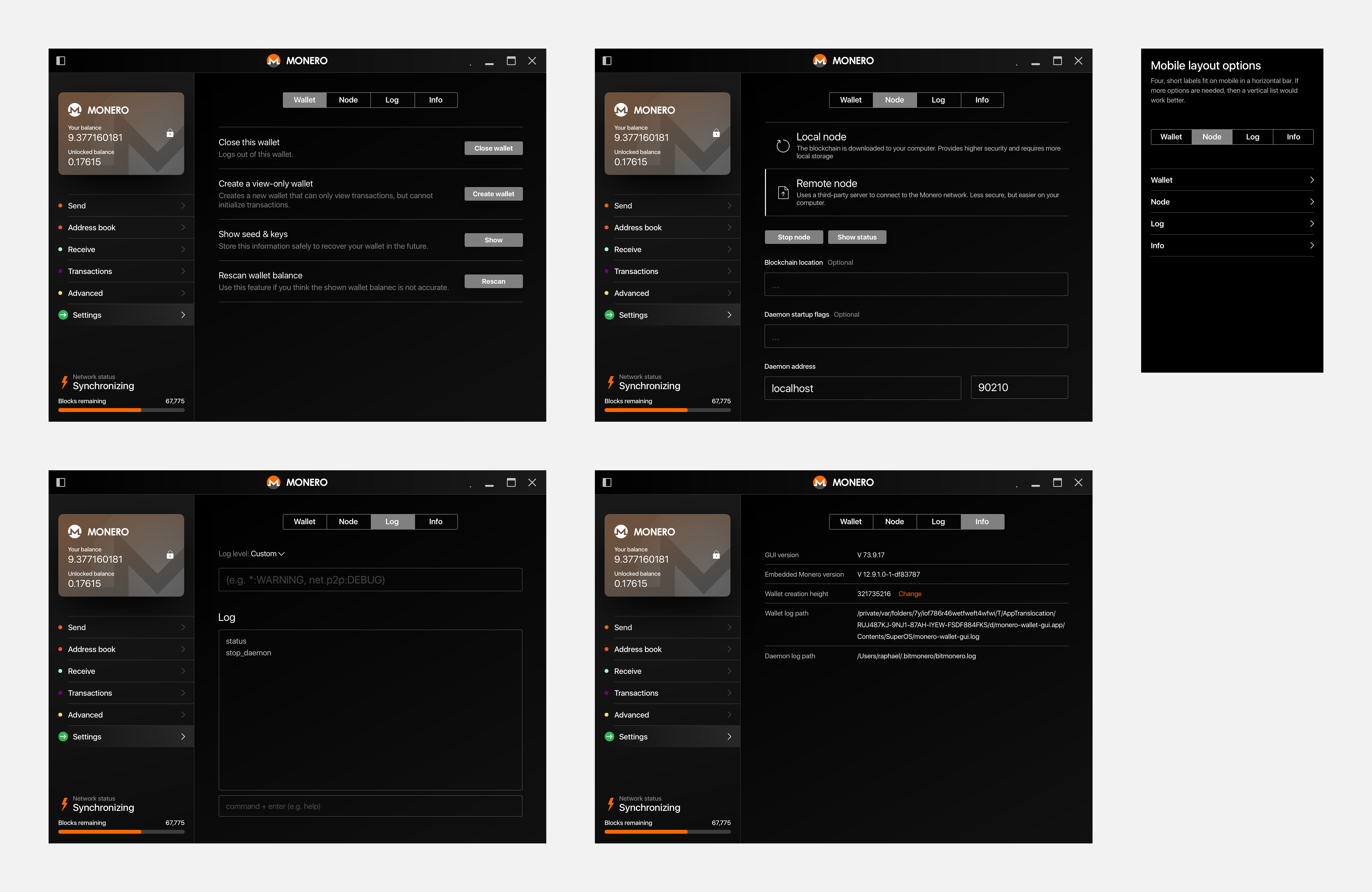Click the Remote node document upload icon
The height and width of the screenshot is (892, 1372).
(783, 192)
